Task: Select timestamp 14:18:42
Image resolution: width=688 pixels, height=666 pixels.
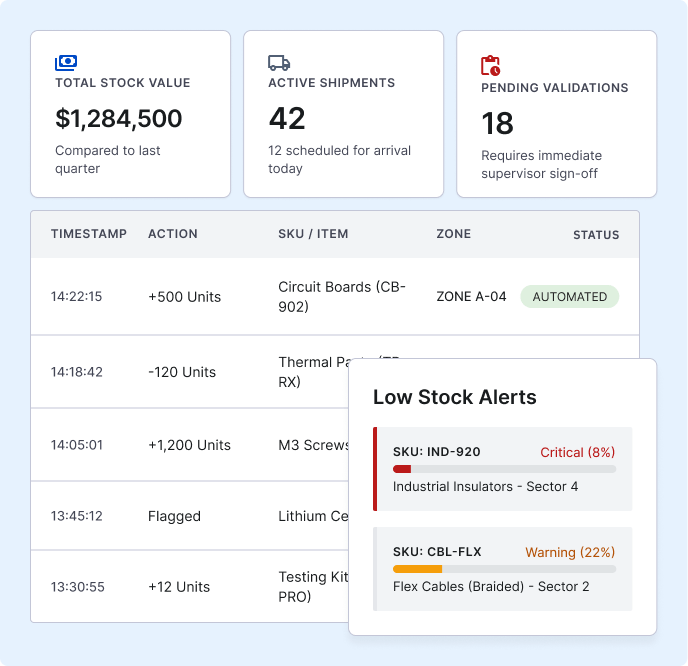Action: pos(76,372)
